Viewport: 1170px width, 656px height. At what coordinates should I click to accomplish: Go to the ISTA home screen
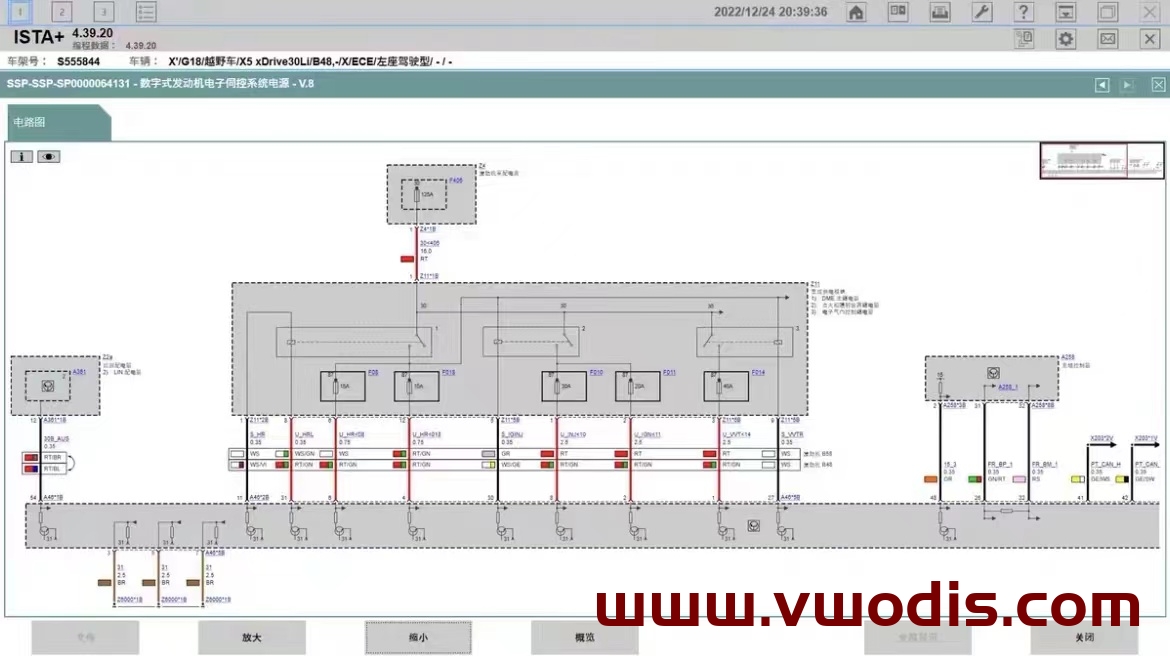click(856, 12)
